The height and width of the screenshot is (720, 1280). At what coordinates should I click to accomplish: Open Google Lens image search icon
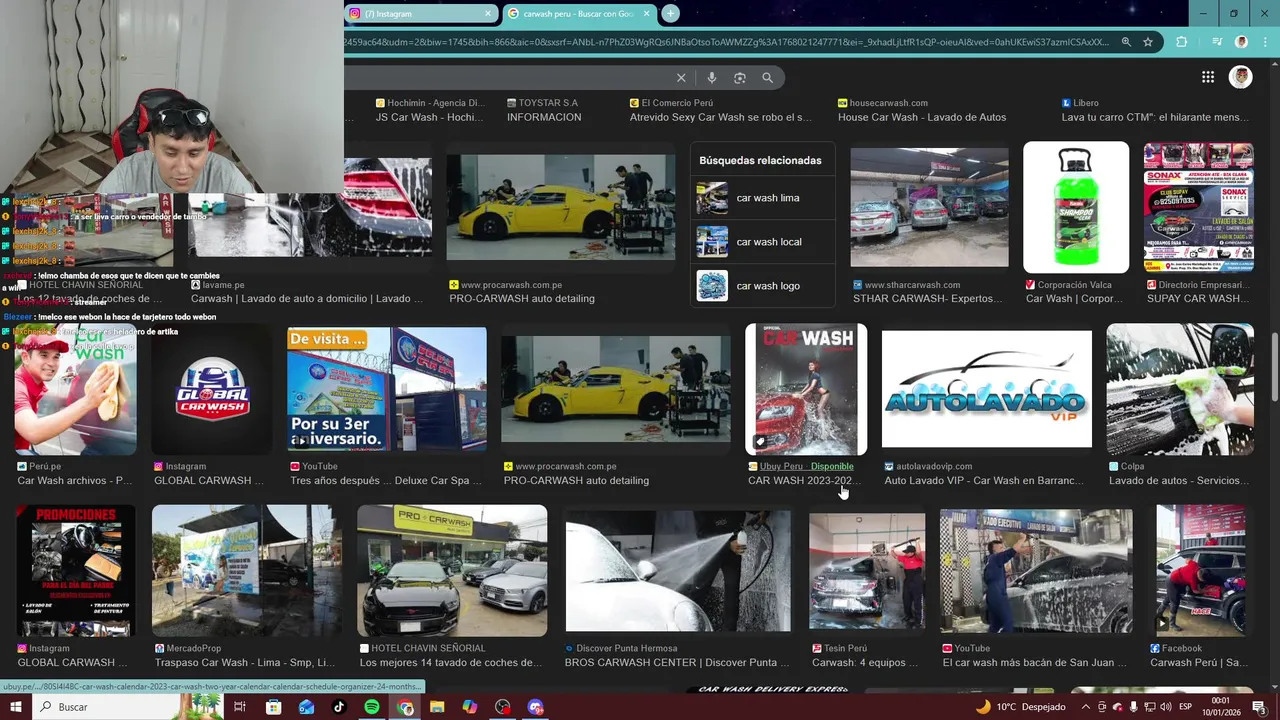click(x=740, y=78)
